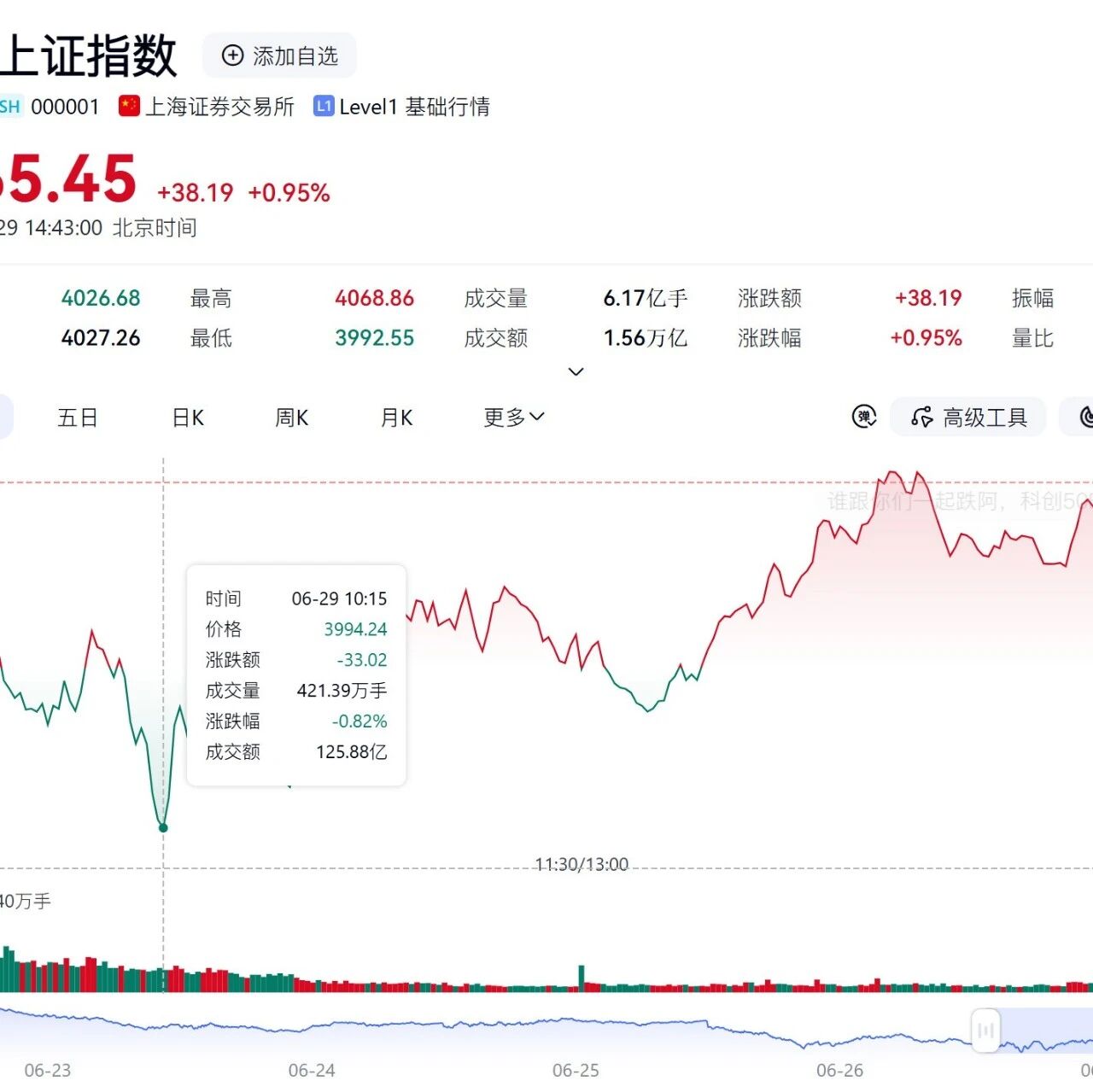The image size is (1093, 1092).
Task: Switch to 周K chart tab
Action: point(291,418)
